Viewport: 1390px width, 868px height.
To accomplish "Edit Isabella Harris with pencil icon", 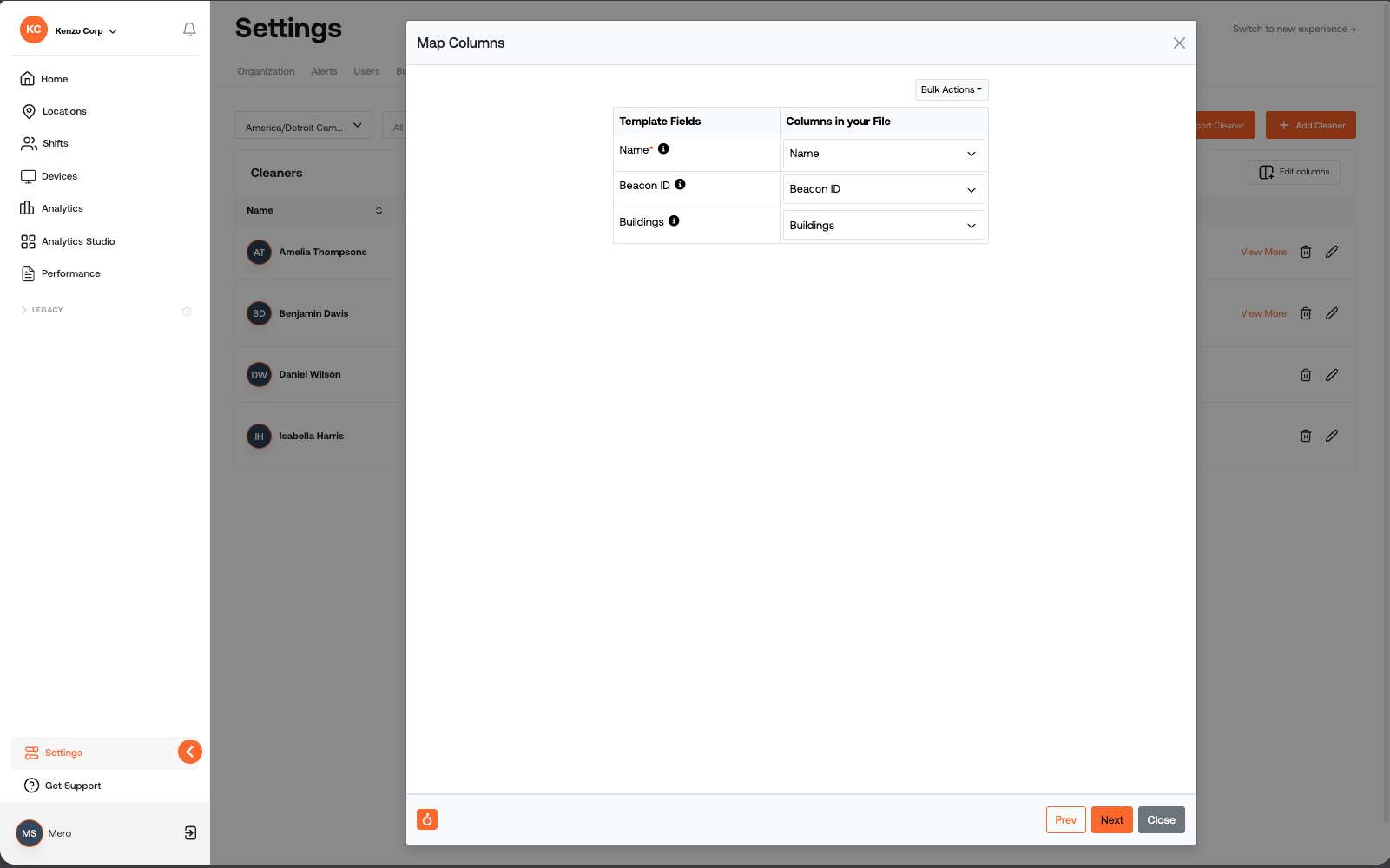I will 1332,436.
